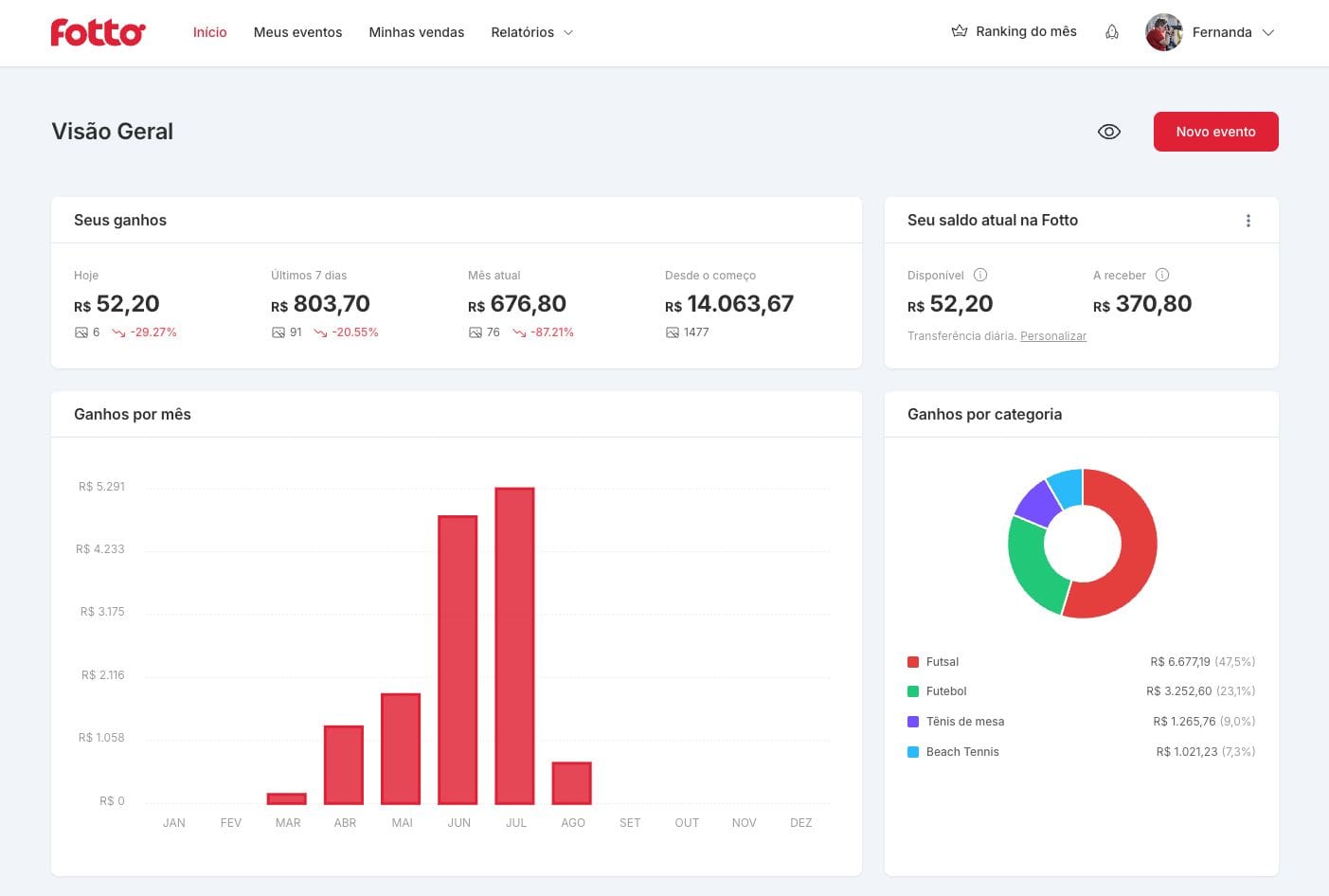Viewport: 1329px width, 896px height.
Task: Click downward trend icon beside -29.27%
Action: pyautogui.click(x=119, y=332)
